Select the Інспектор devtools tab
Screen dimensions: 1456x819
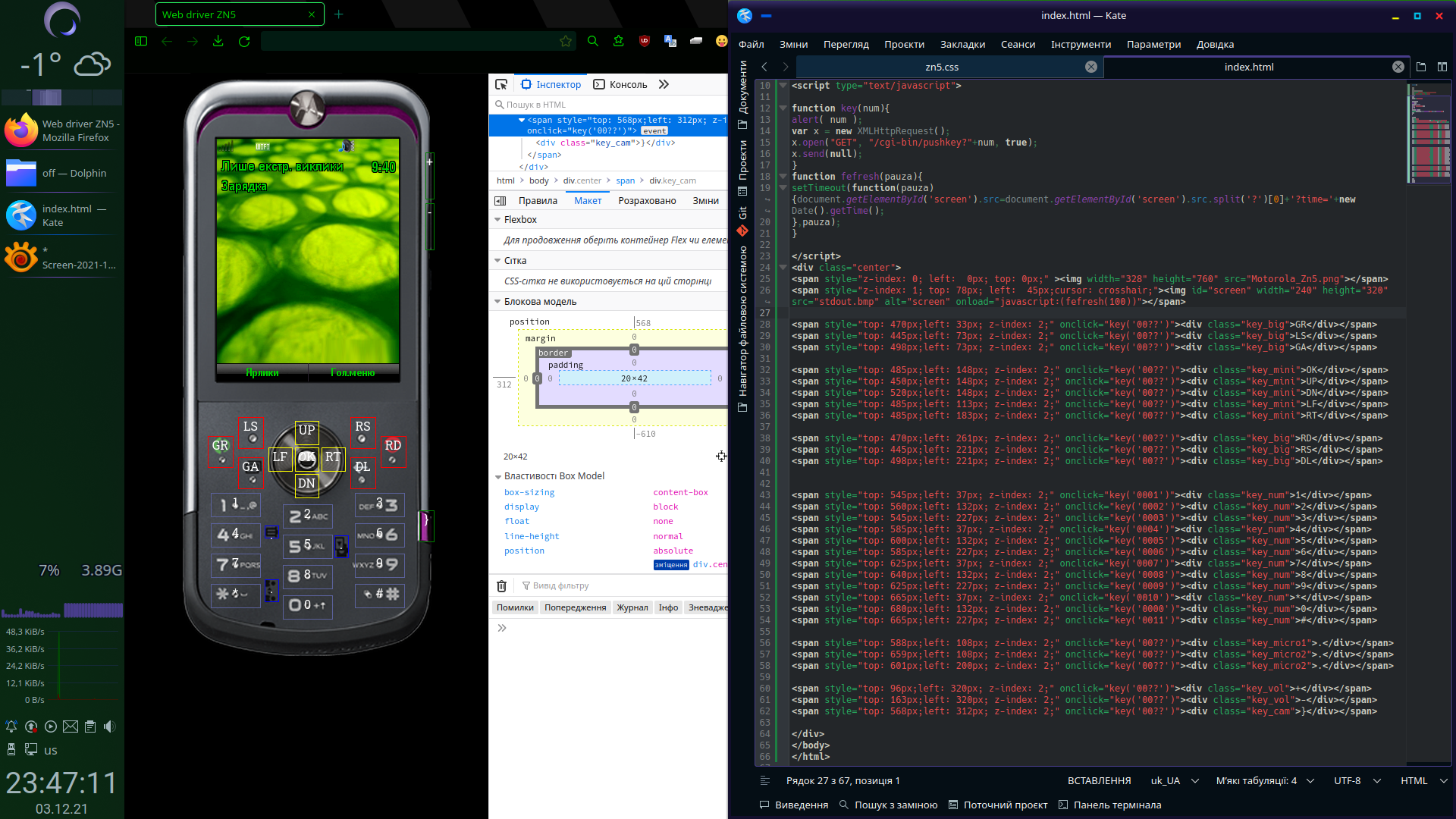[x=551, y=84]
